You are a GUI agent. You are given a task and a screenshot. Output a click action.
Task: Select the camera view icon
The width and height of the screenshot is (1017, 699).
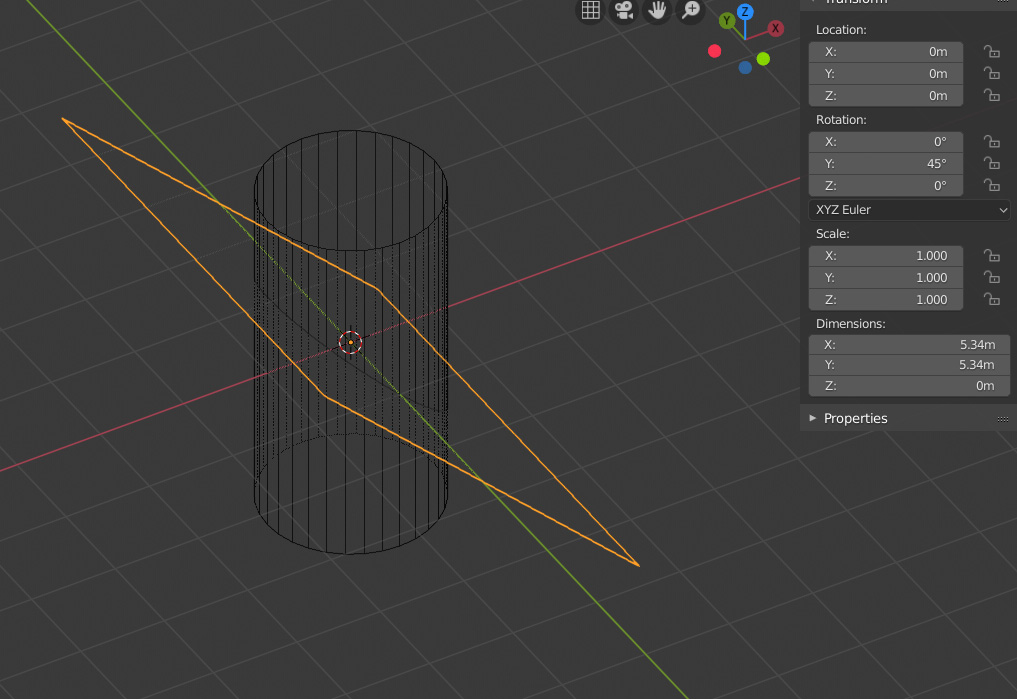click(x=623, y=11)
